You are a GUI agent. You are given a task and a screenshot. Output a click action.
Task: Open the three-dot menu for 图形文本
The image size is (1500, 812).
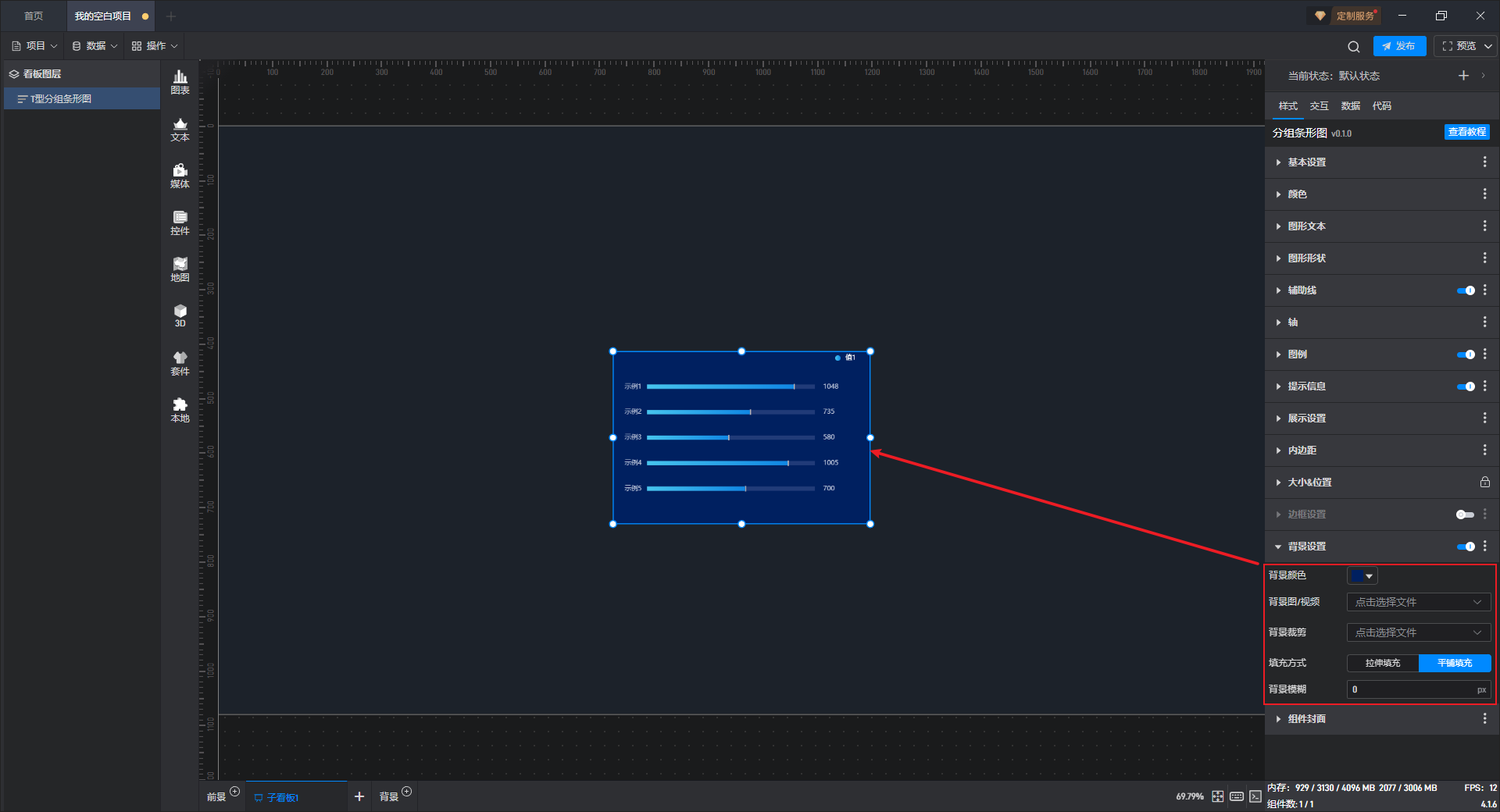coord(1484,226)
